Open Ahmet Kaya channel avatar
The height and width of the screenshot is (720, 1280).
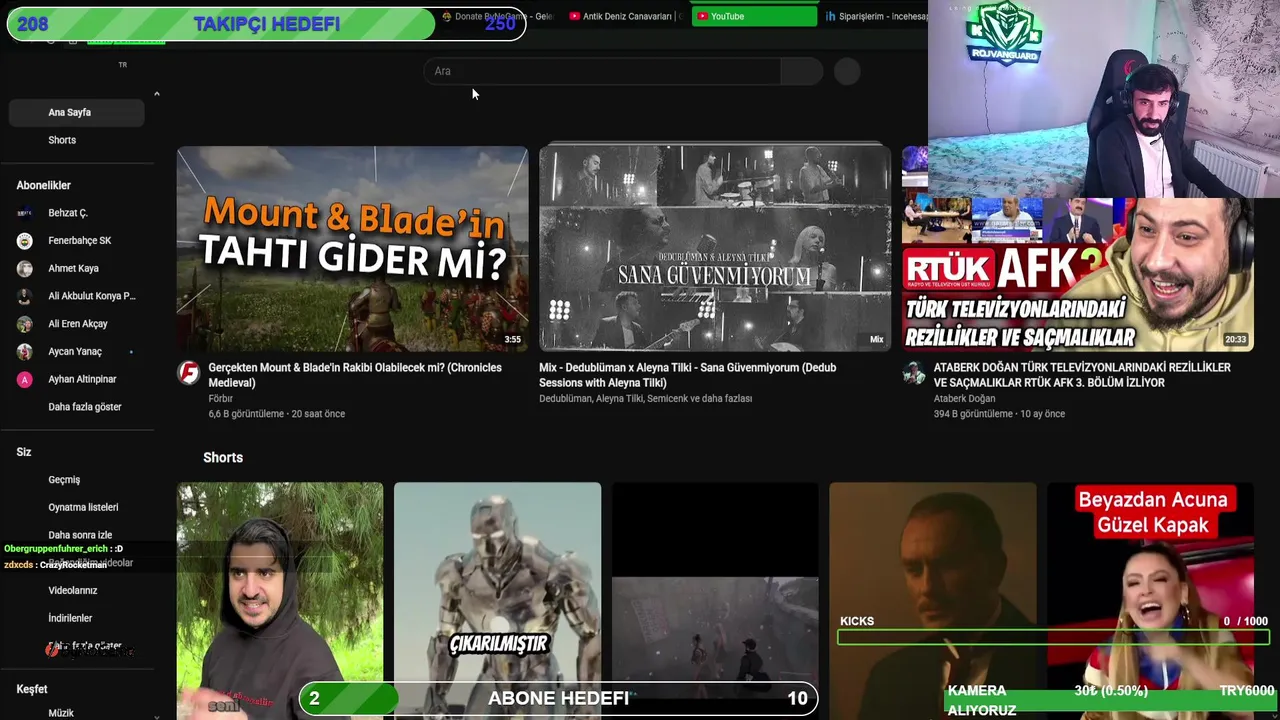click(x=25, y=268)
